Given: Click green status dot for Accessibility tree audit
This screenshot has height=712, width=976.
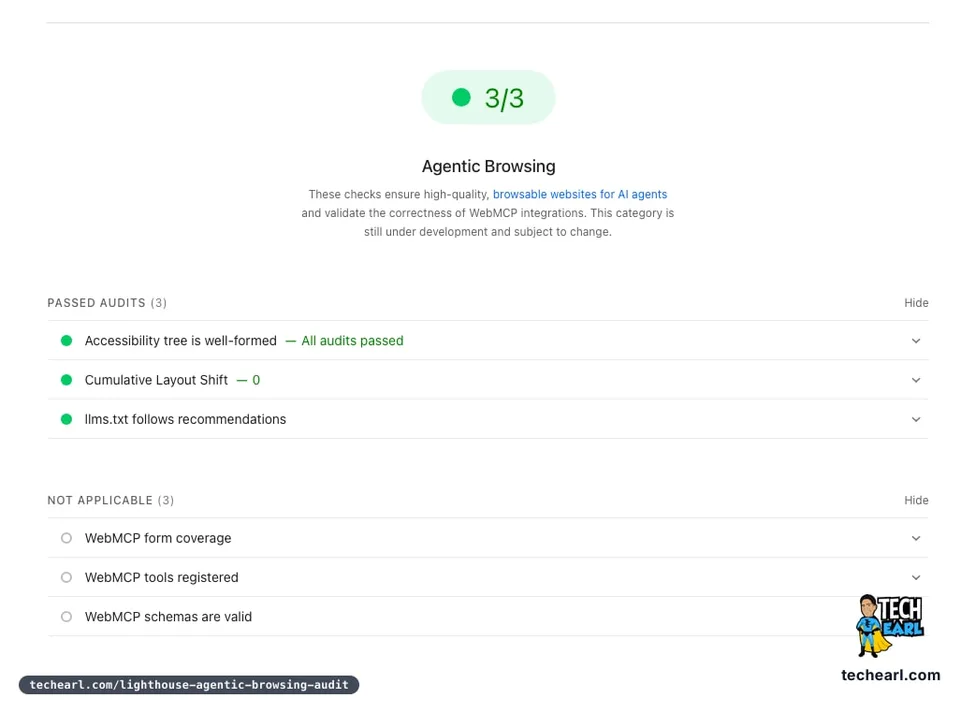Looking at the screenshot, I should pyautogui.click(x=66, y=340).
